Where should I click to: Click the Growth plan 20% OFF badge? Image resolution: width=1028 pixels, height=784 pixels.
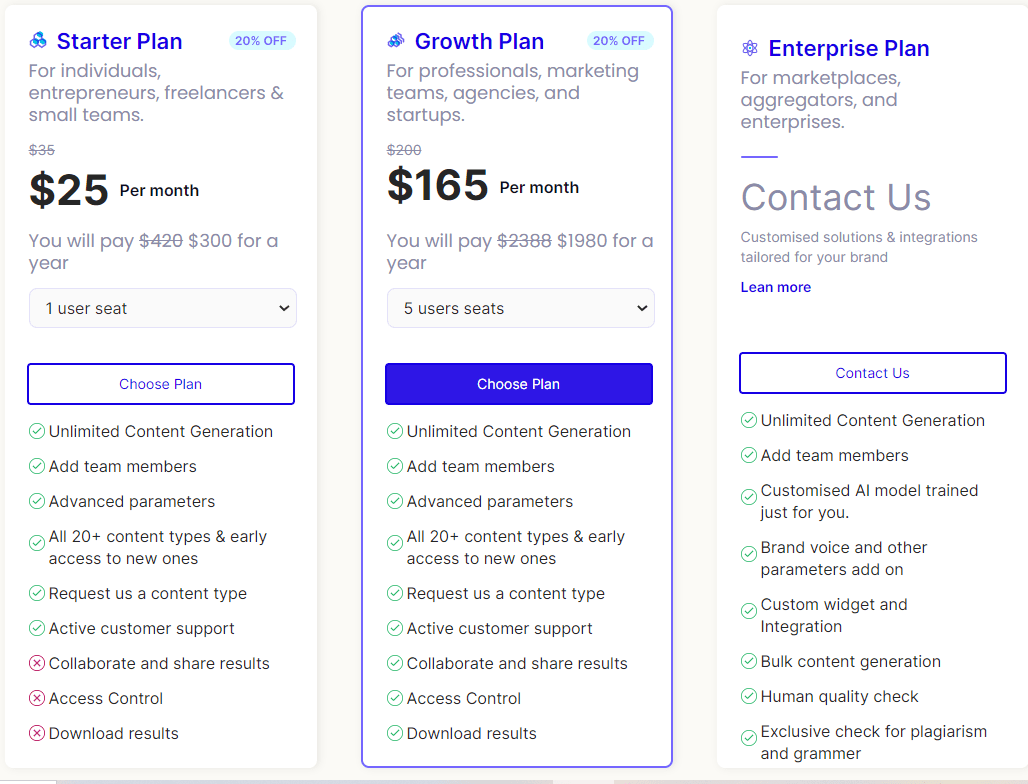619,41
